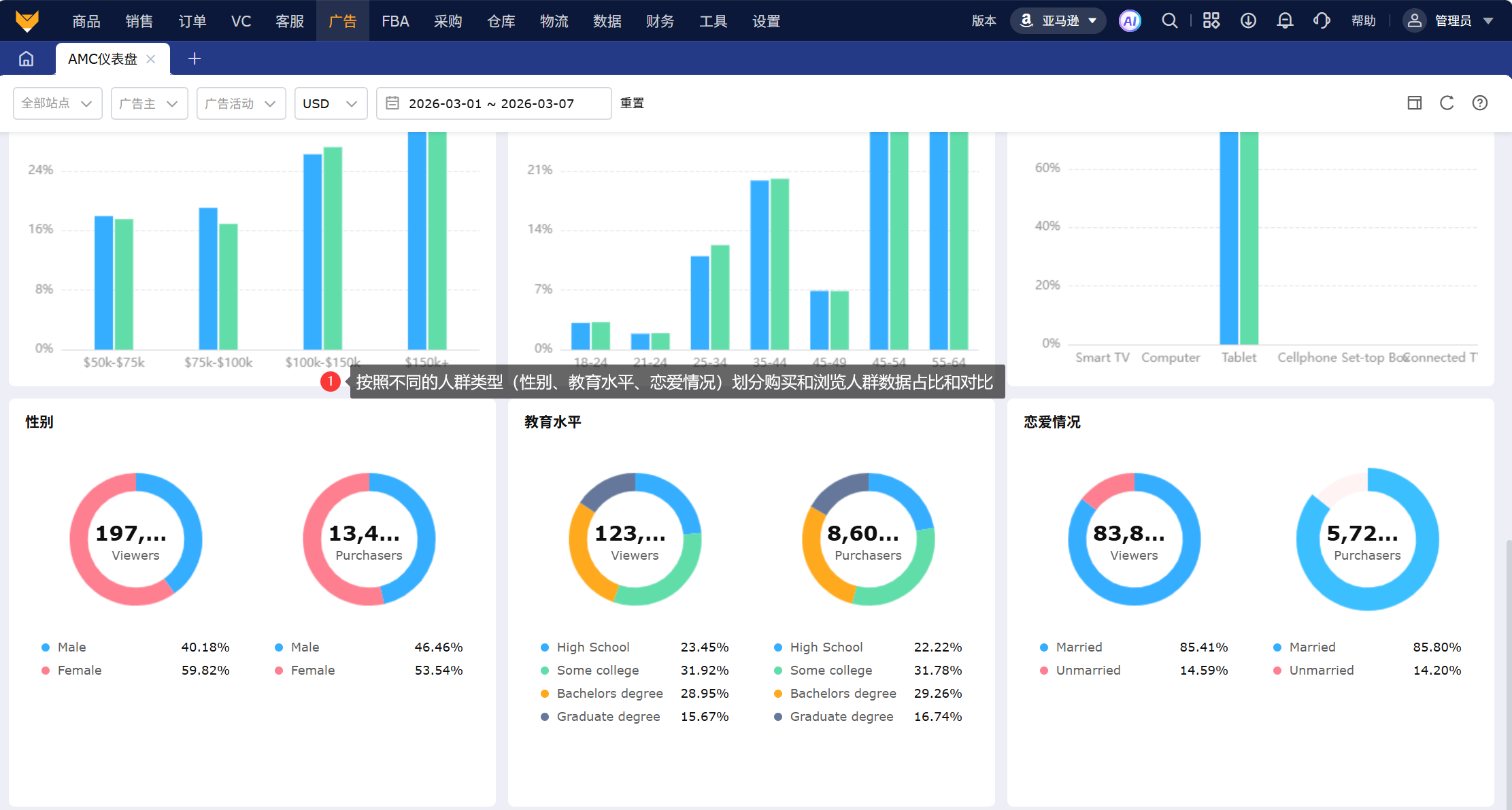Open the FBA menu
The image size is (1512, 810).
395,21
